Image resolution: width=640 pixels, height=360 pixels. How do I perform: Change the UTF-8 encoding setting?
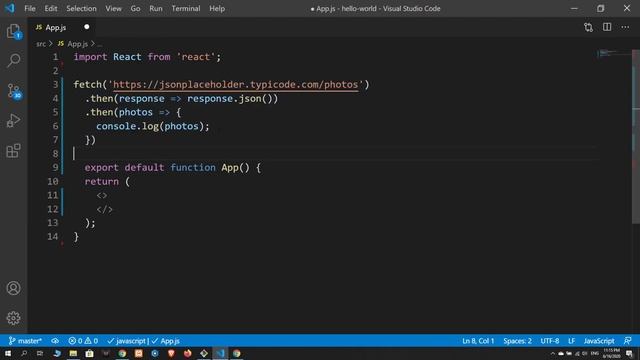point(550,341)
